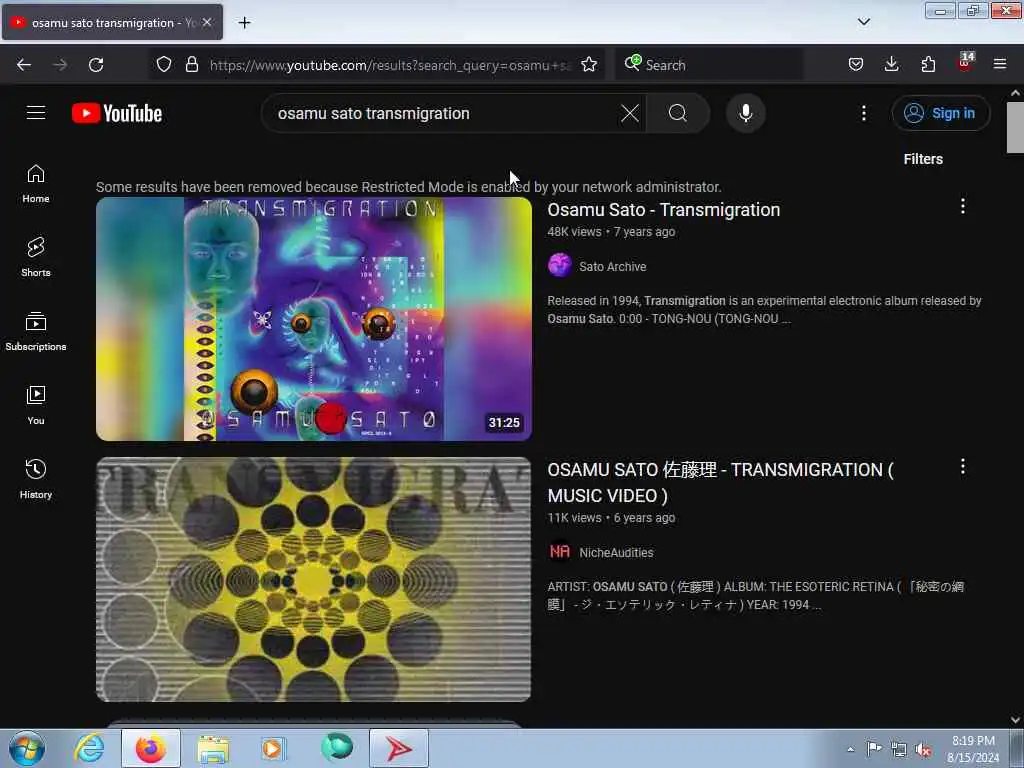The image size is (1024, 768).
Task: Click the taskbar clock showing 8:19 PM
Action: 973,749
